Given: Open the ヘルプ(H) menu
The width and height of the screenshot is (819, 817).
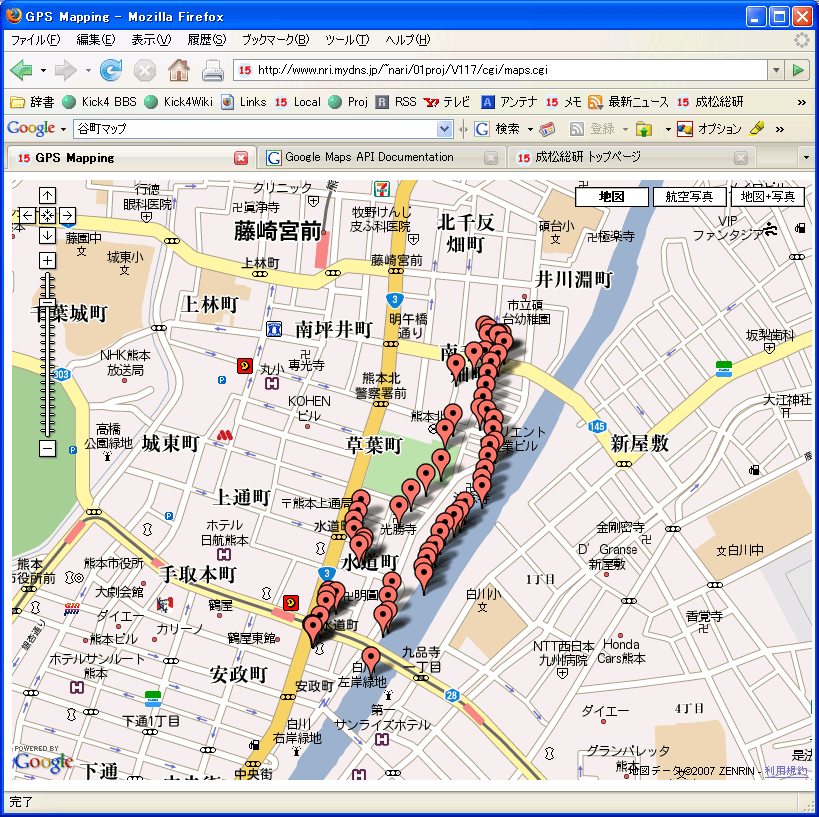Looking at the screenshot, I should tap(407, 40).
